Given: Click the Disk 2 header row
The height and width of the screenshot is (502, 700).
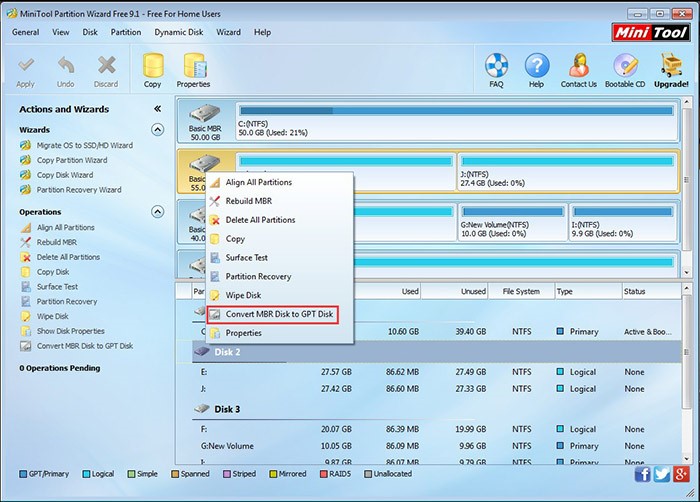Looking at the screenshot, I should coord(437,352).
